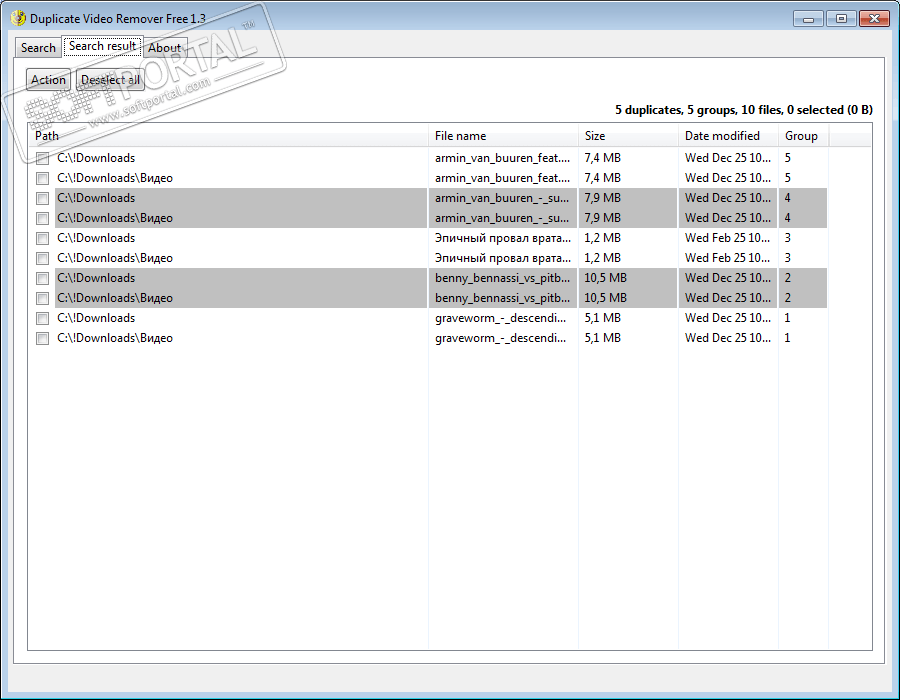Click the first 5,1 MB size cell

pyautogui.click(x=603, y=318)
